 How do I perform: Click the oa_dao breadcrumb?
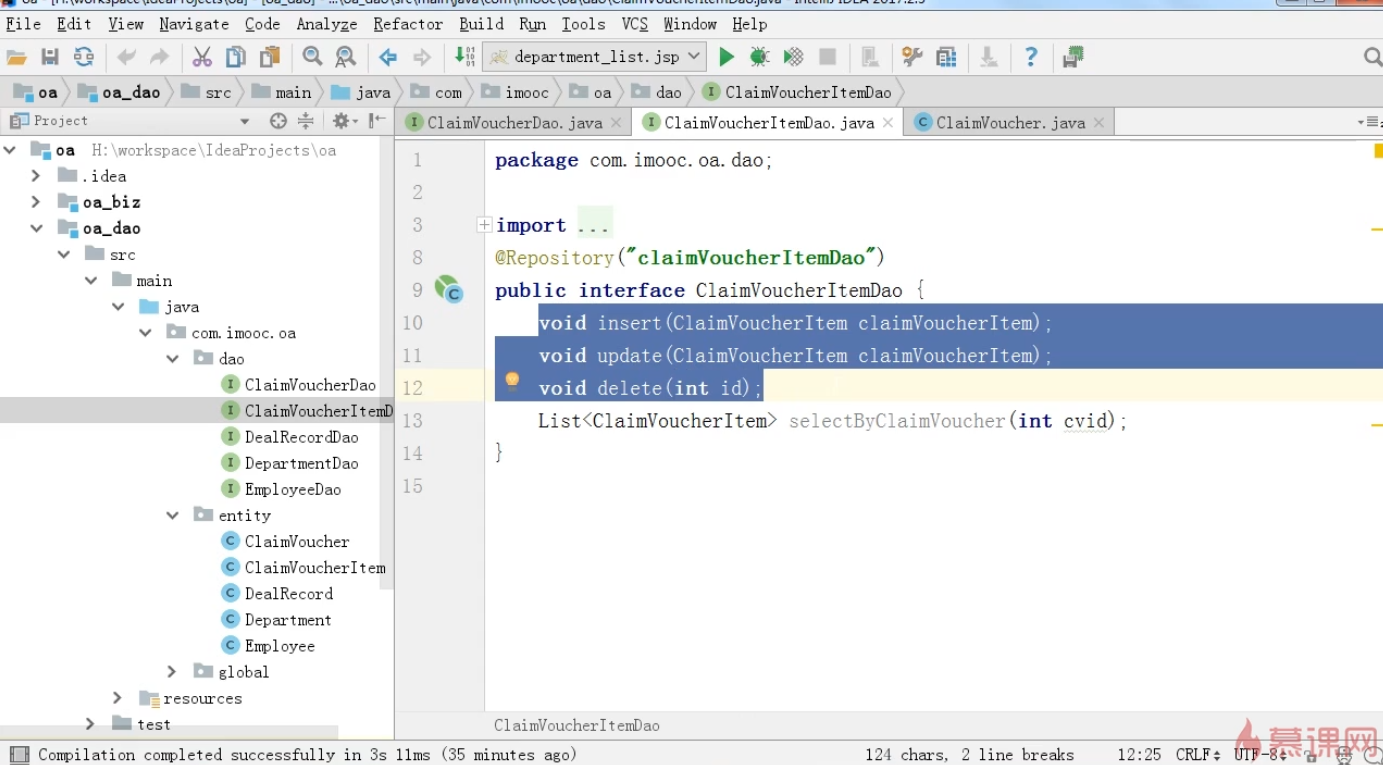(120, 92)
